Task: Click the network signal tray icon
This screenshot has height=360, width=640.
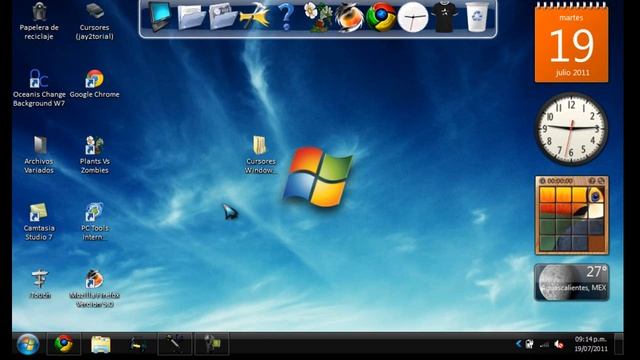Action: pos(544,345)
